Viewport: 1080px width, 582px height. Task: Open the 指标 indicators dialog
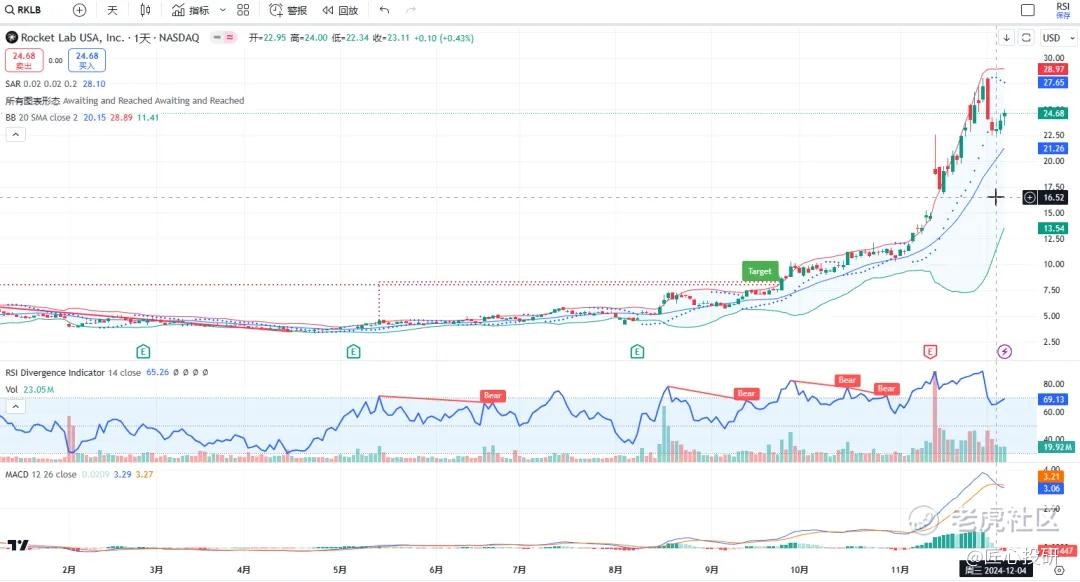point(191,10)
